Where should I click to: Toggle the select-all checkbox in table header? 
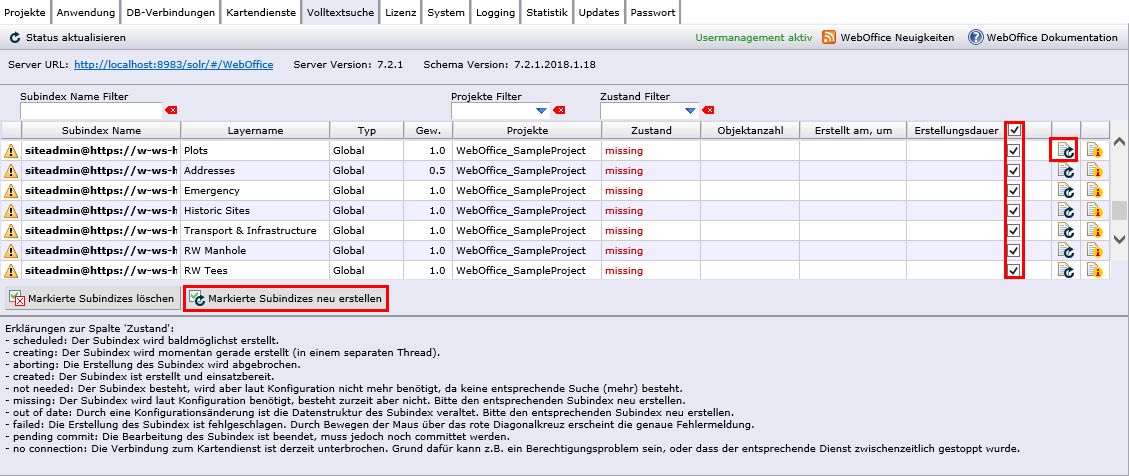(1015, 130)
